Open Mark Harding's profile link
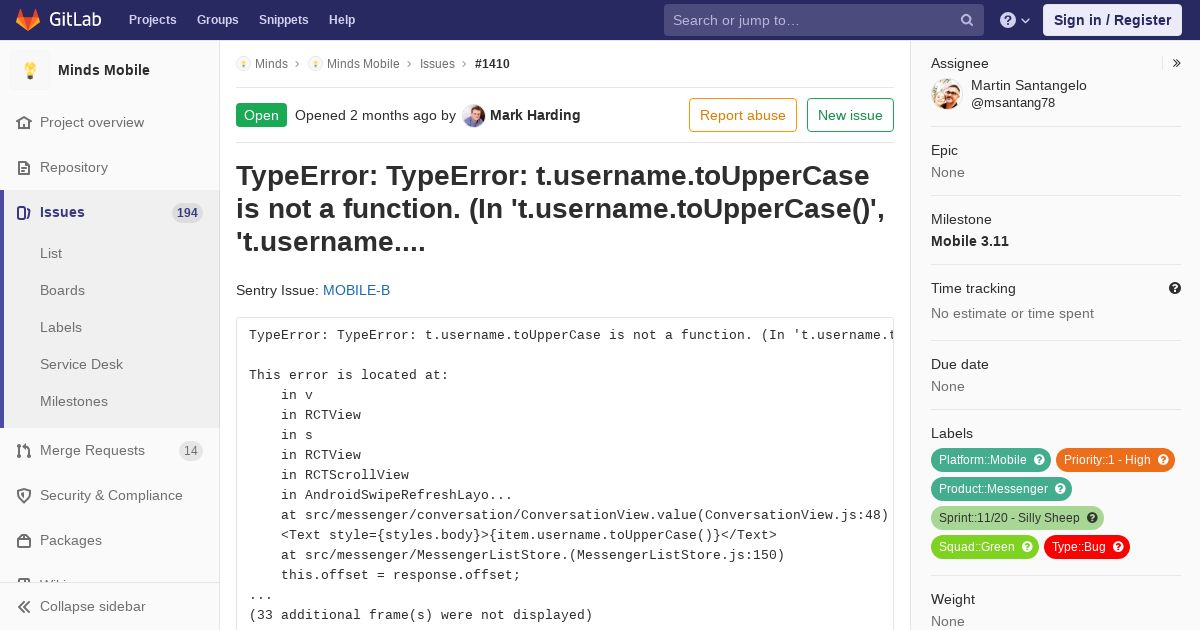Image resolution: width=1200 pixels, height=630 pixels. pos(535,115)
